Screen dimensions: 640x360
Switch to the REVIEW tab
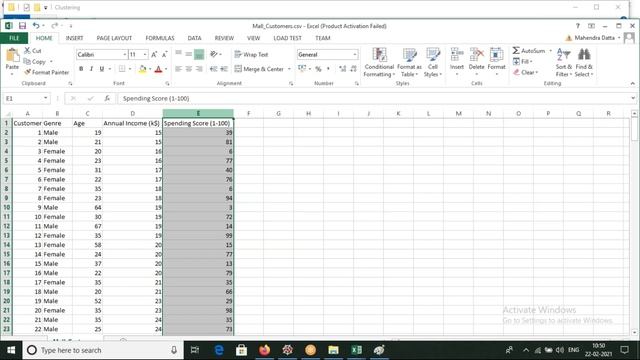click(x=224, y=38)
